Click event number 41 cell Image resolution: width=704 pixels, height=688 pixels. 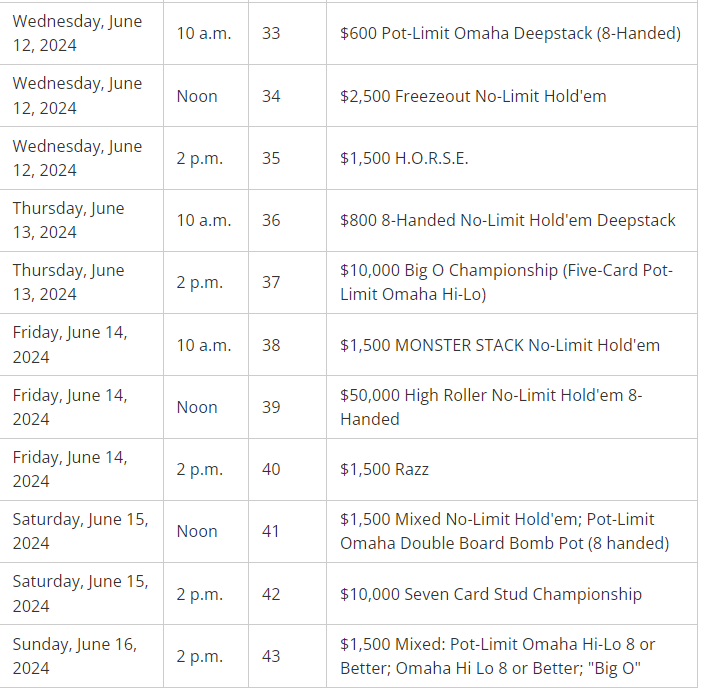(271, 531)
